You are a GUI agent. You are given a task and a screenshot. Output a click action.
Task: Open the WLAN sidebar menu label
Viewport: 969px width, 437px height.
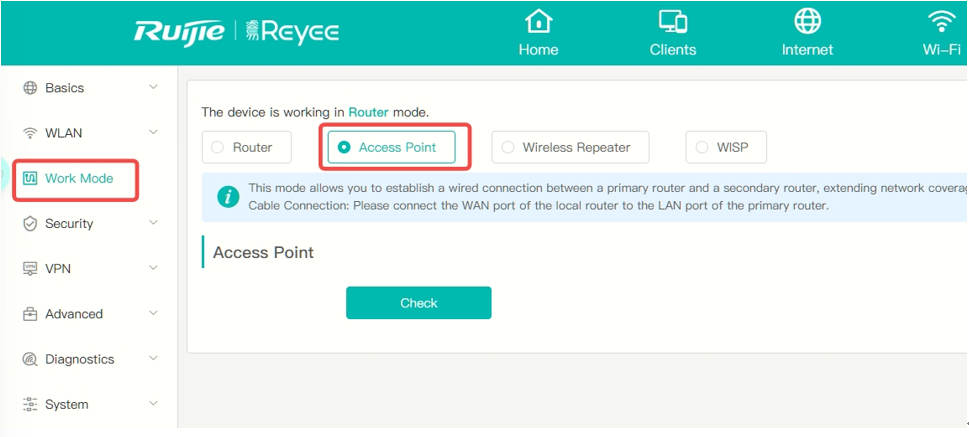click(x=64, y=133)
